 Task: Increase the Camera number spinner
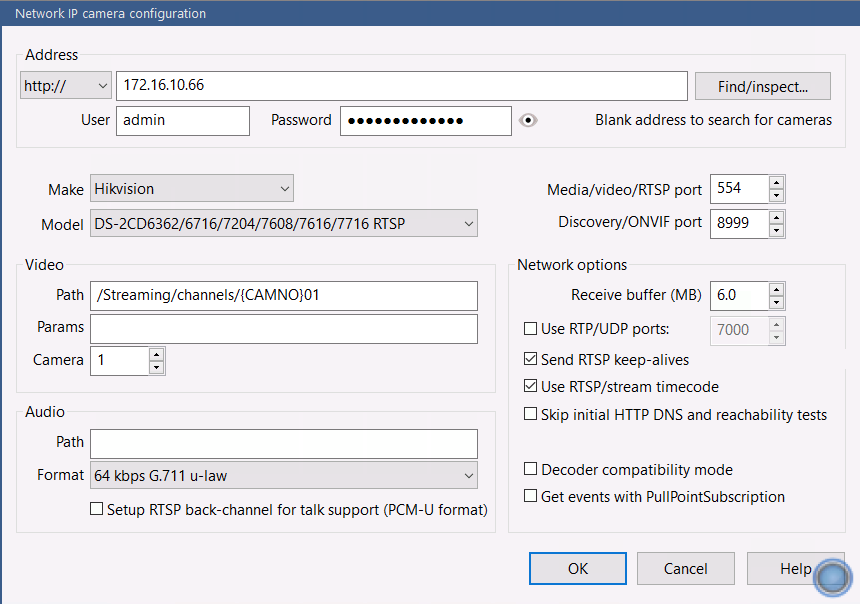[x=156, y=355]
